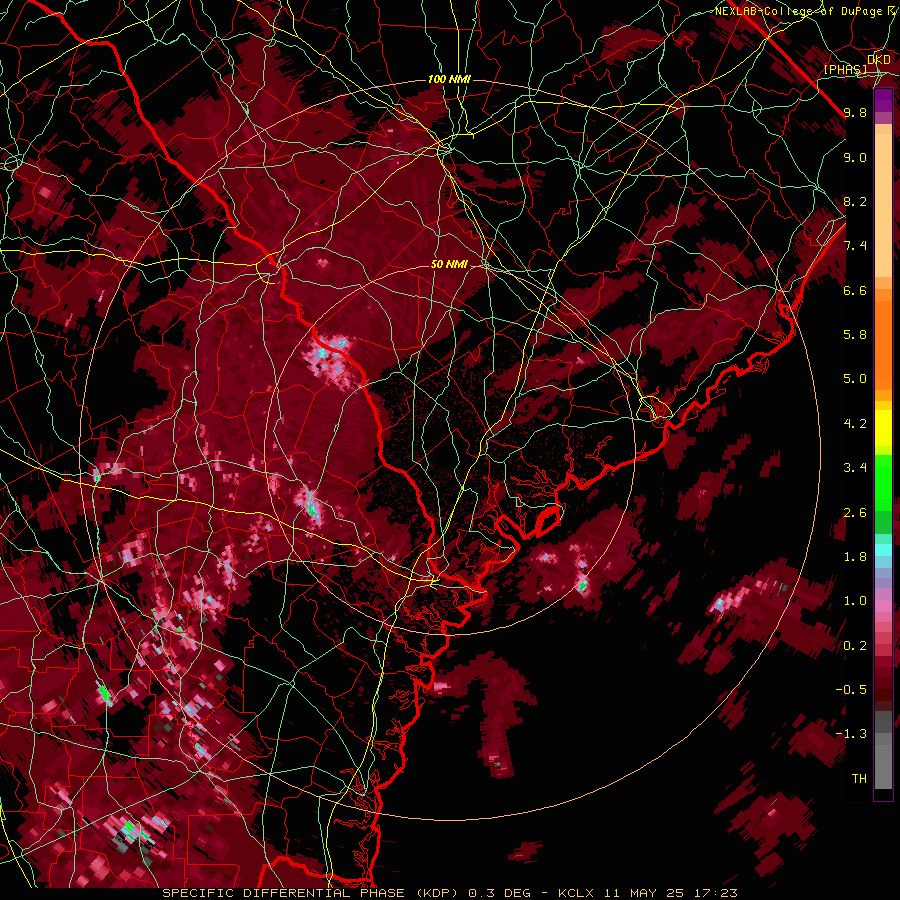Click the DKD label above the color scale

879,60
